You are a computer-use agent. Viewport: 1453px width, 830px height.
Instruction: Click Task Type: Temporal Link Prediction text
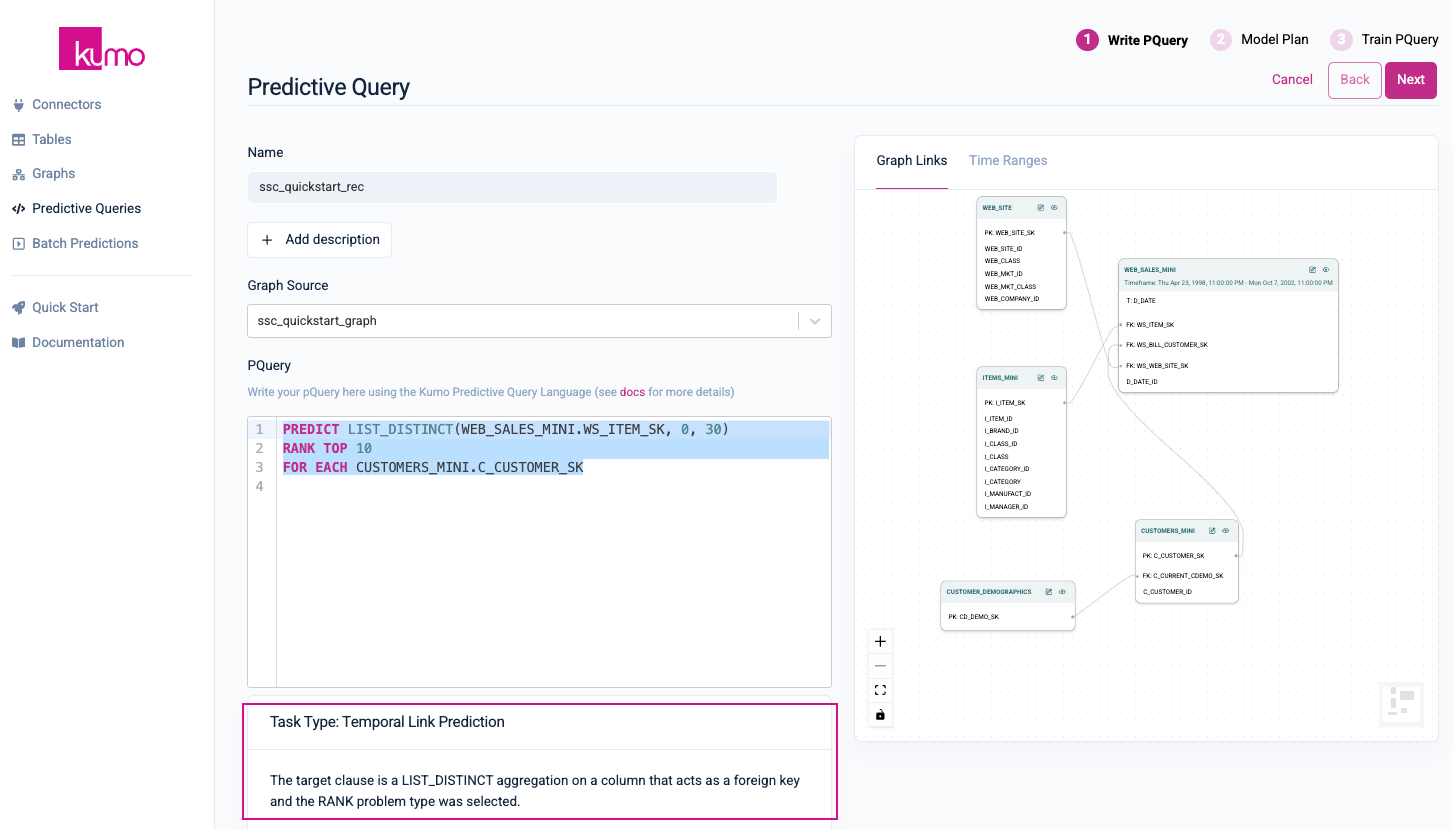[387, 722]
